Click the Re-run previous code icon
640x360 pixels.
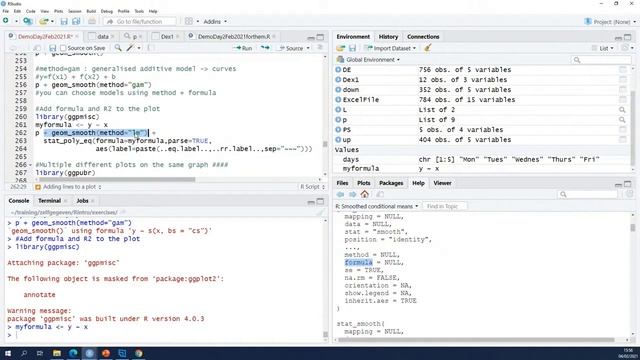click(x=265, y=48)
